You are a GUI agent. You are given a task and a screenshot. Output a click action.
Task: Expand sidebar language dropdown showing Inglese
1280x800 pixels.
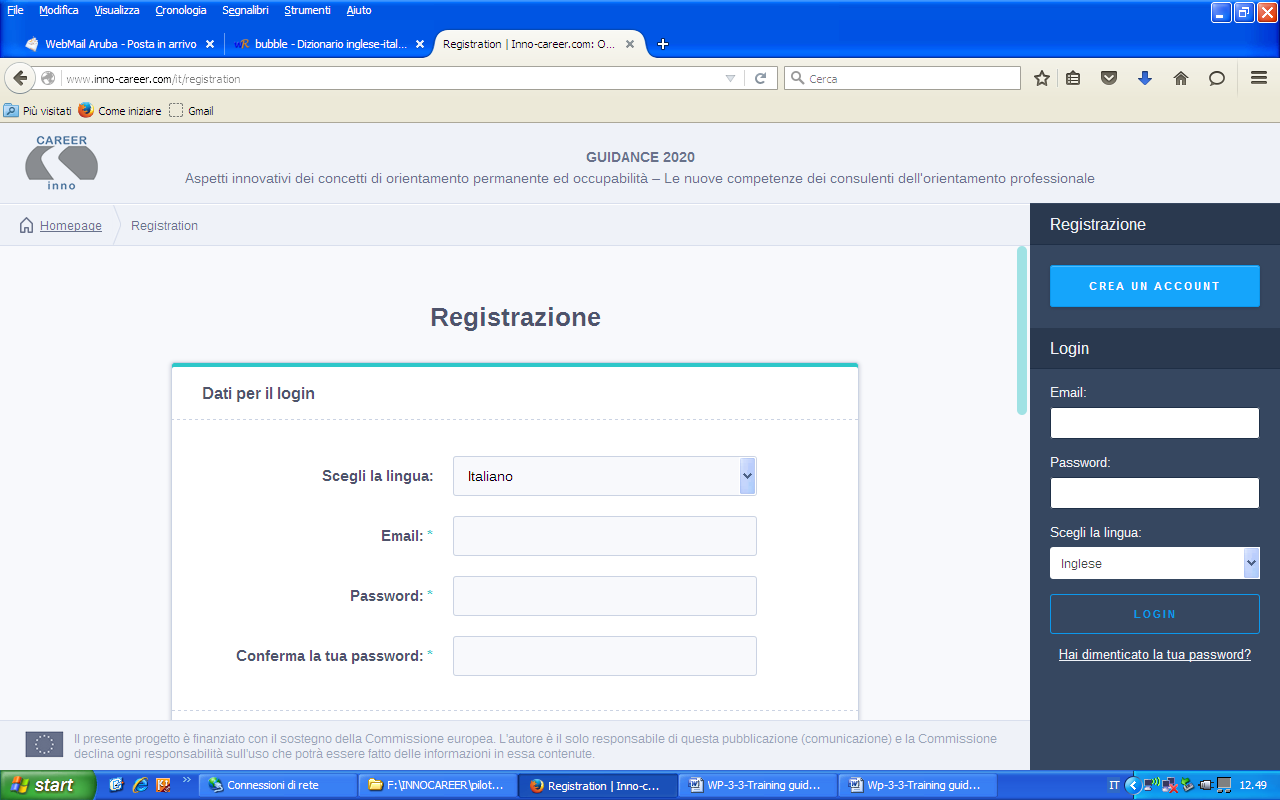[1155, 563]
